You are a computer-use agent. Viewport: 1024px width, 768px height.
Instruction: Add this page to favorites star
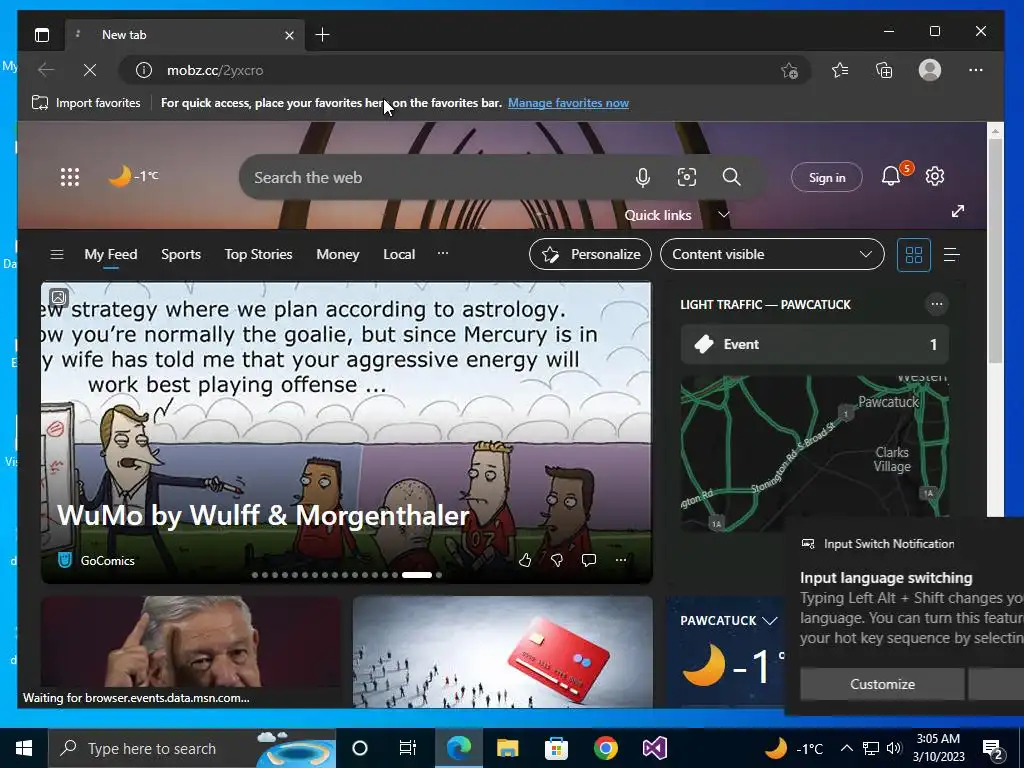[790, 70]
